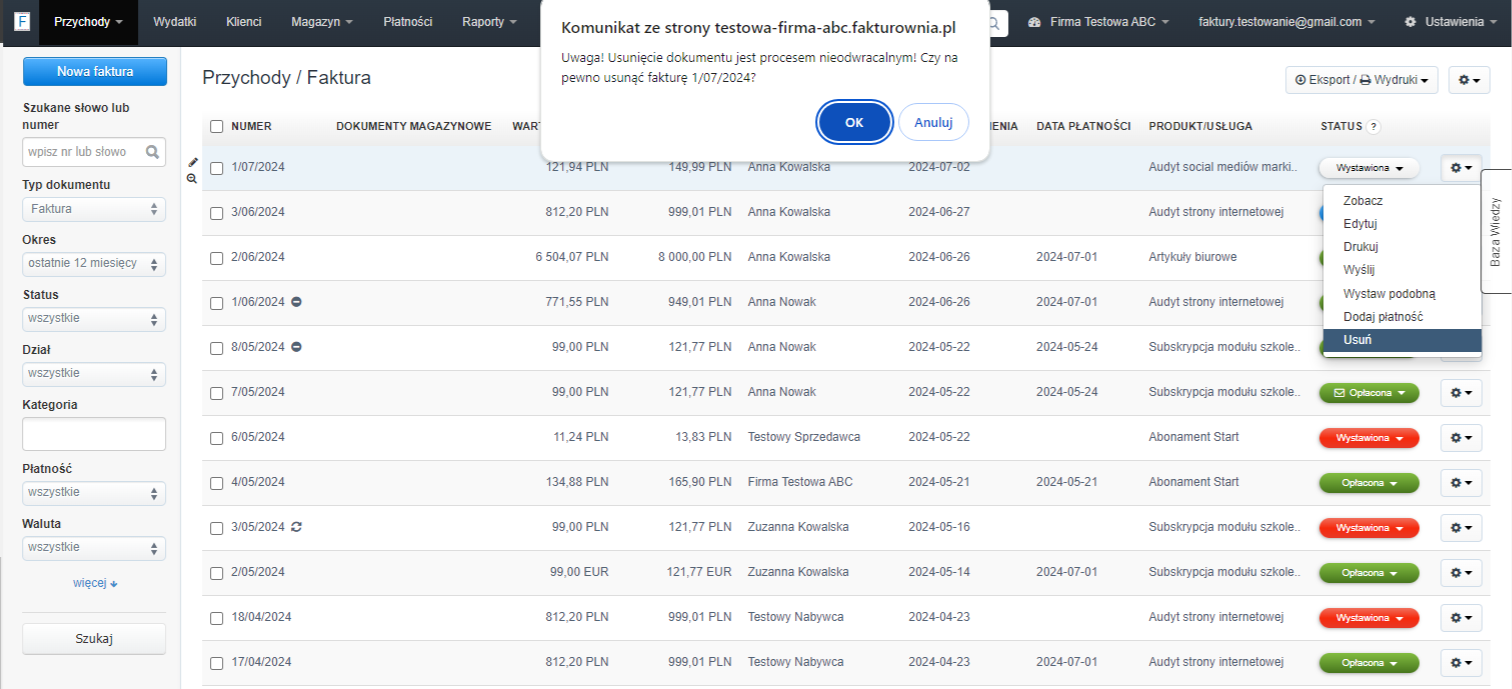Choose Zobacz in the context menu
The image size is (1512, 689).
coord(1402,201)
